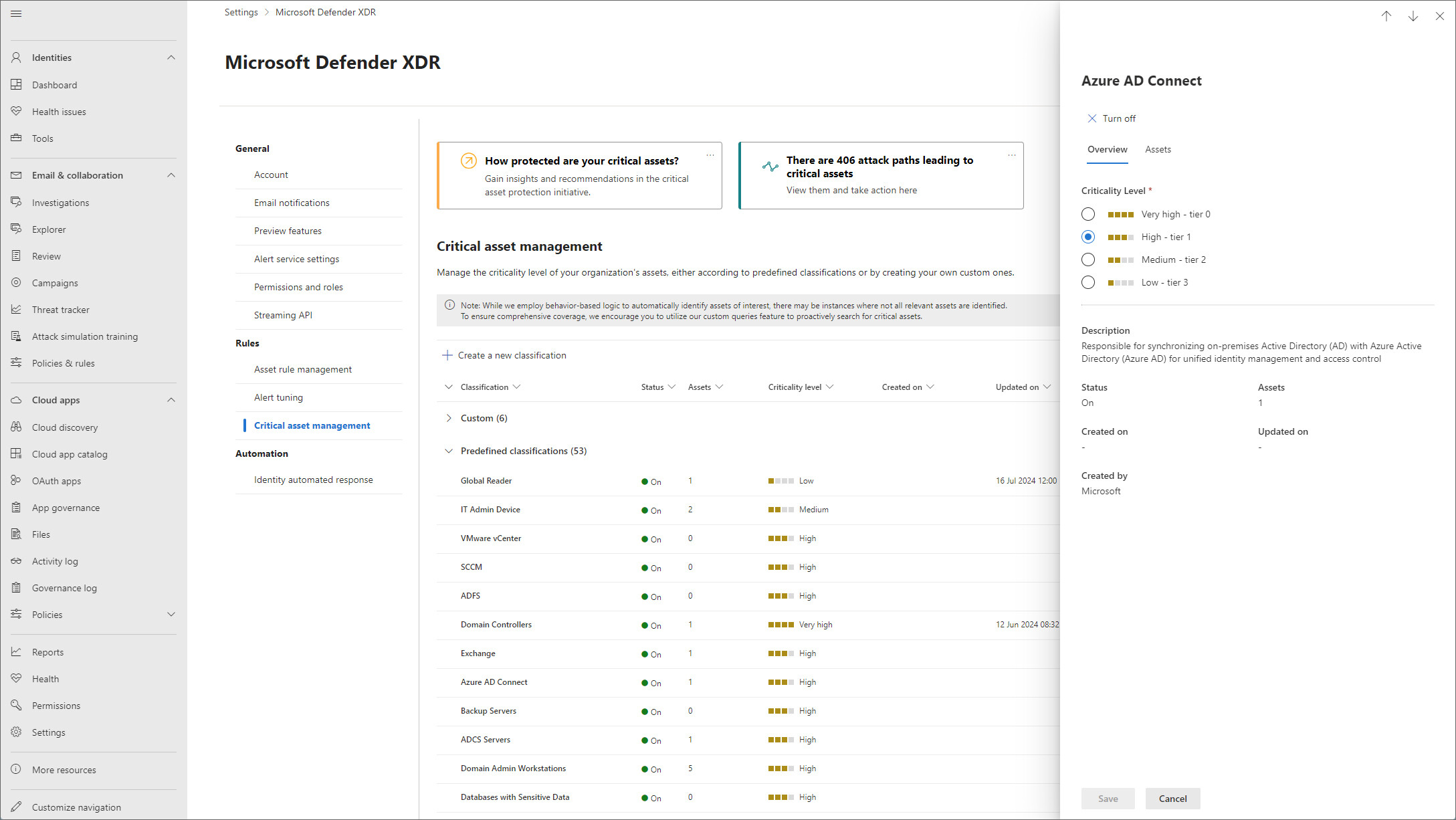Click the Settings gear icon

[x=16, y=732]
